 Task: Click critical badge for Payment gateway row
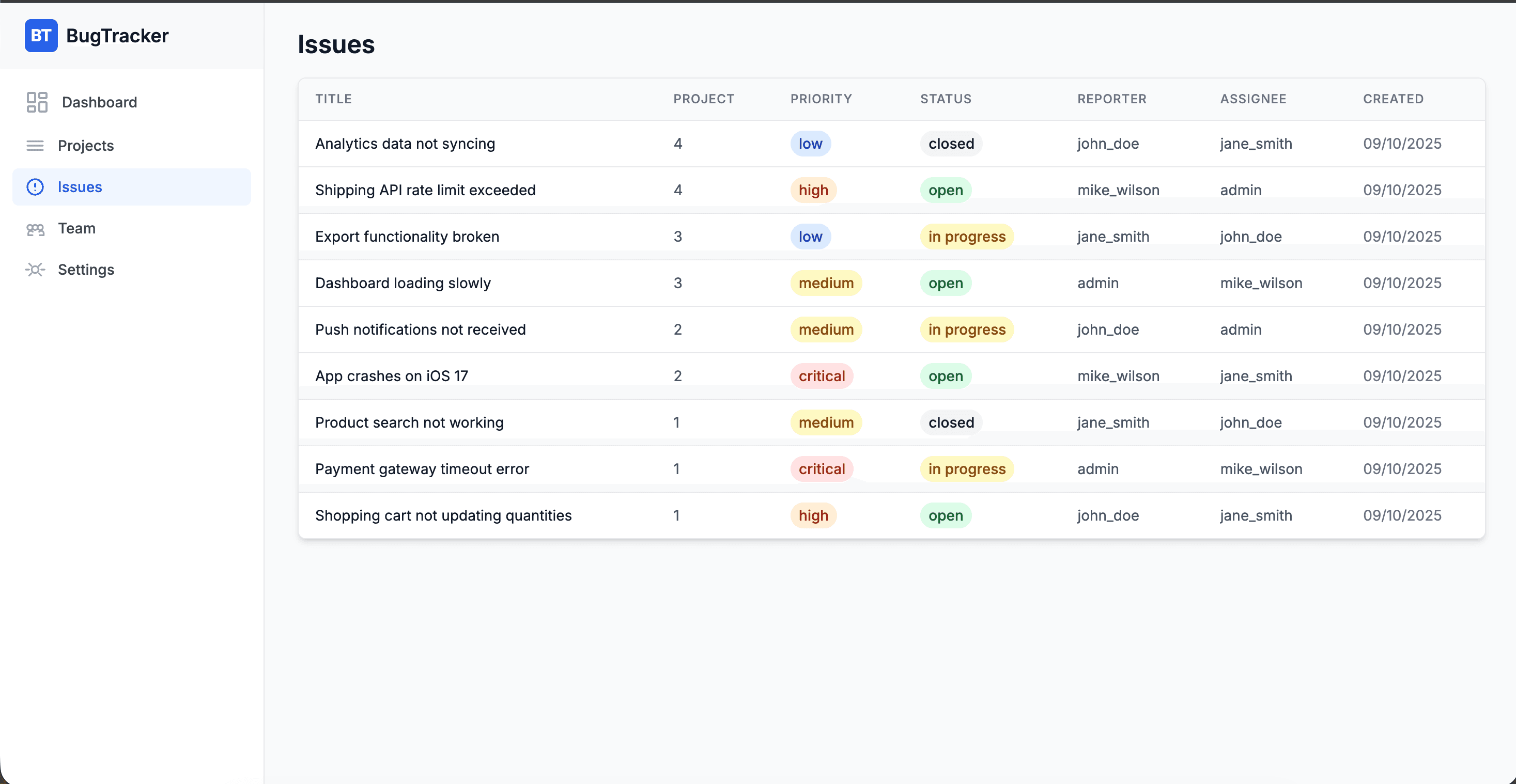coord(822,469)
